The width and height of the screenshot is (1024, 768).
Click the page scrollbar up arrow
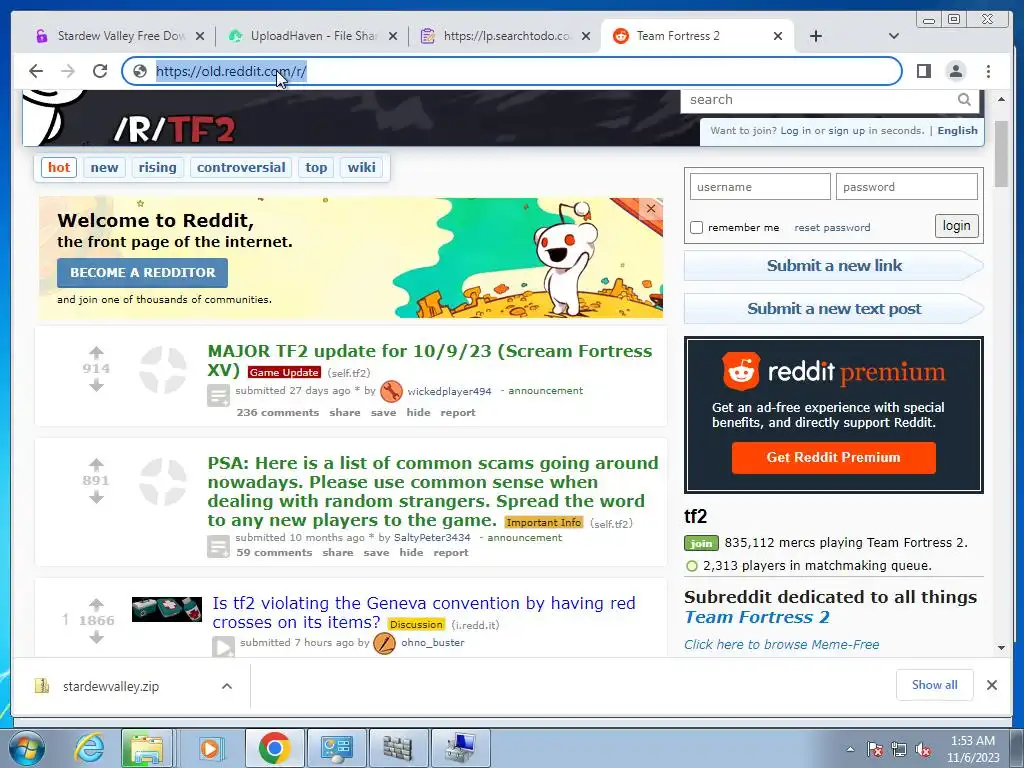(1001, 99)
